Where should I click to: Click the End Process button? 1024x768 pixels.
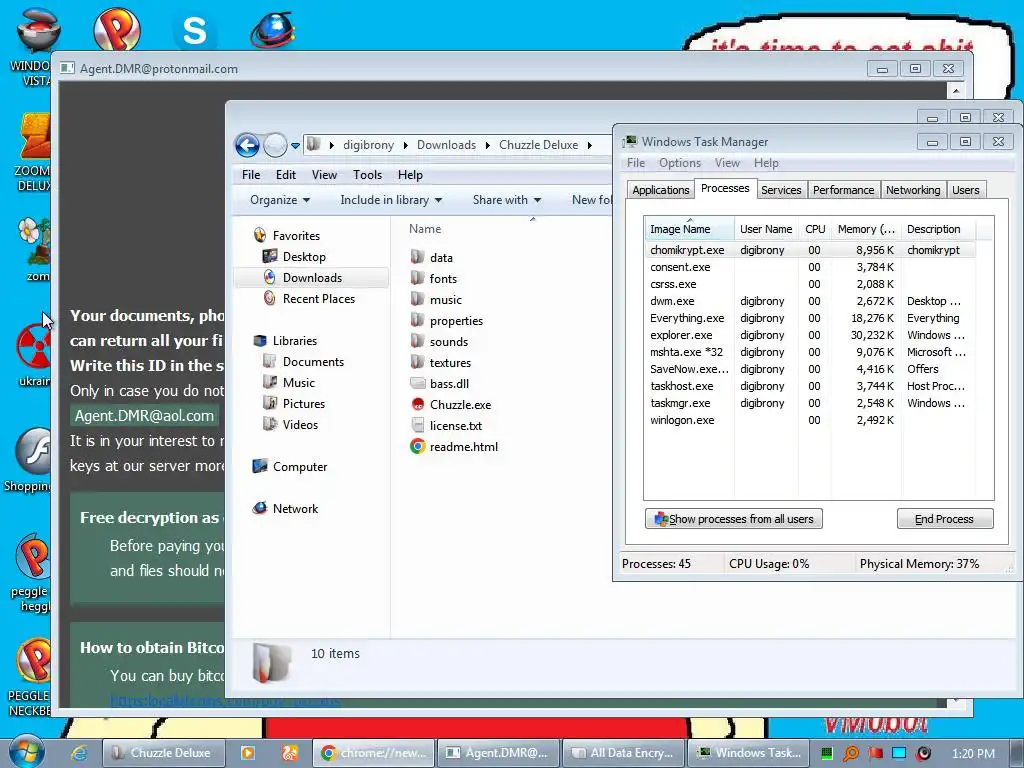pyautogui.click(x=944, y=519)
